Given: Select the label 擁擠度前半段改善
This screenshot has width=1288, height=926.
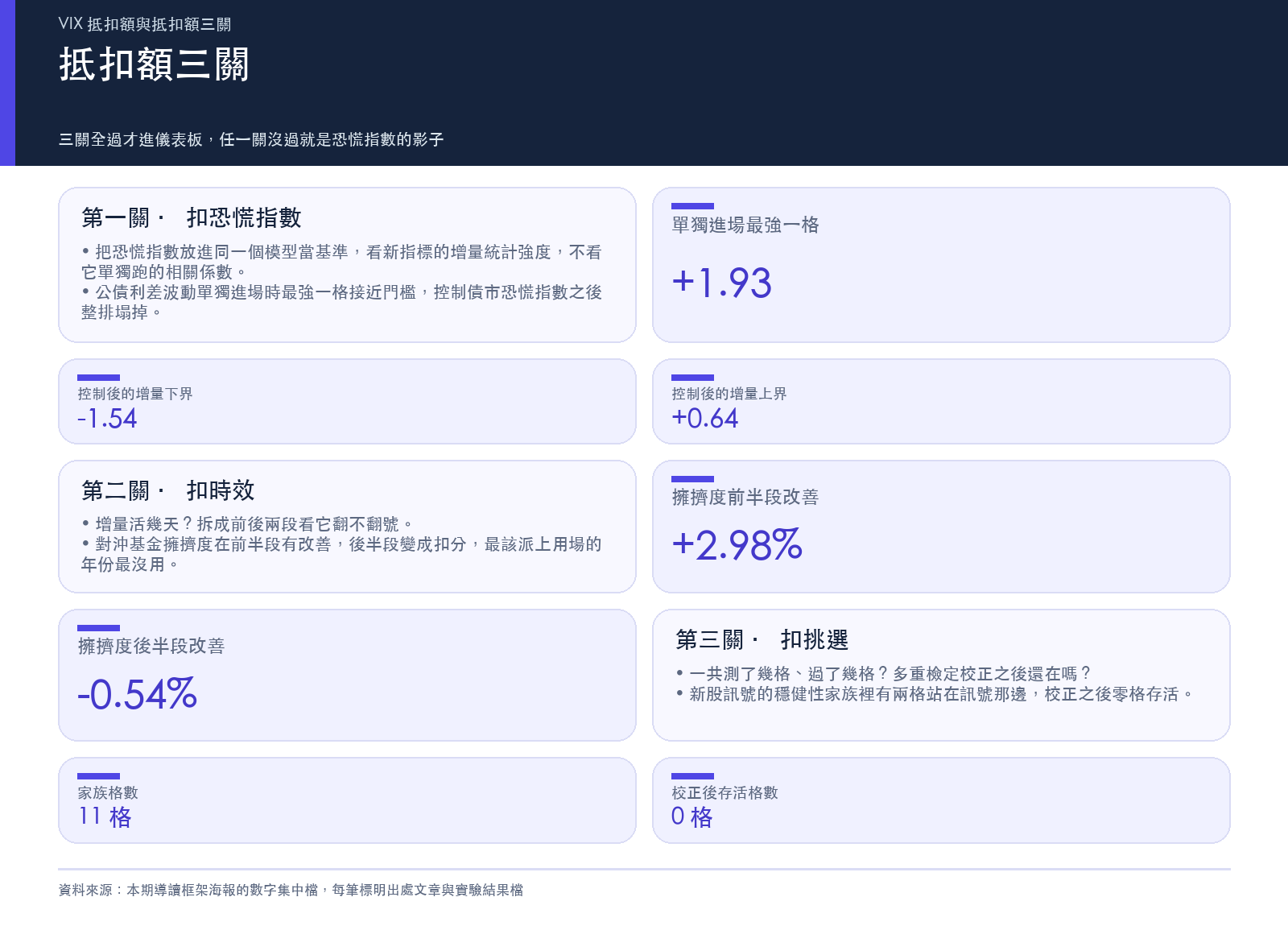Looking at the screenshot, I should [745, 497].
